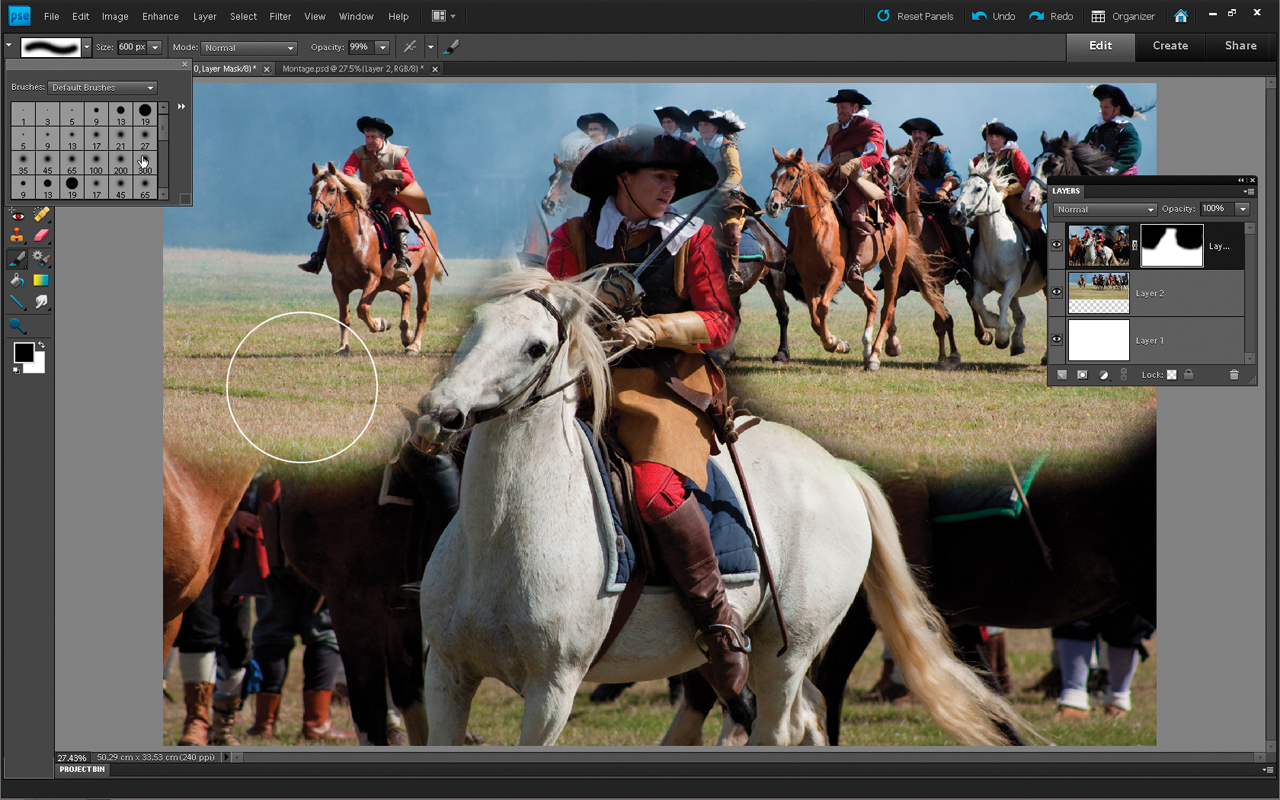Image resolution: width=1280 pixels, height=800 pixels.
Task: Hide Layer 1 with its eye icon
Action: [x=1057, y=340]
